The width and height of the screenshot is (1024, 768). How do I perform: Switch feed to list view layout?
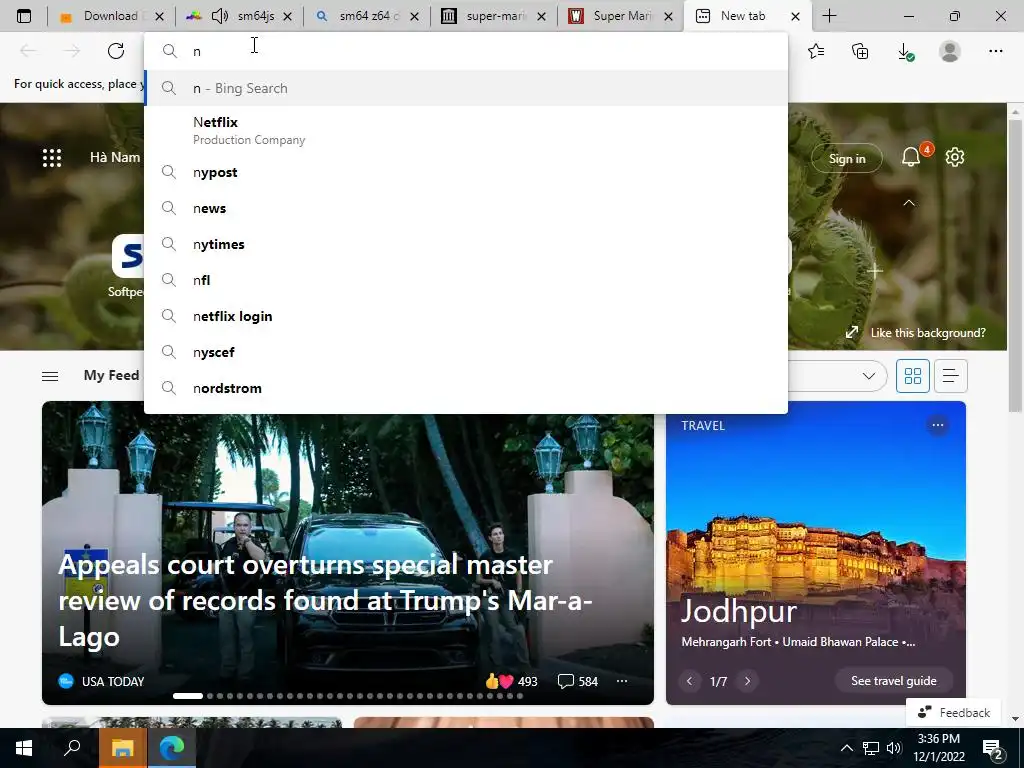click(x=951, y=376)
